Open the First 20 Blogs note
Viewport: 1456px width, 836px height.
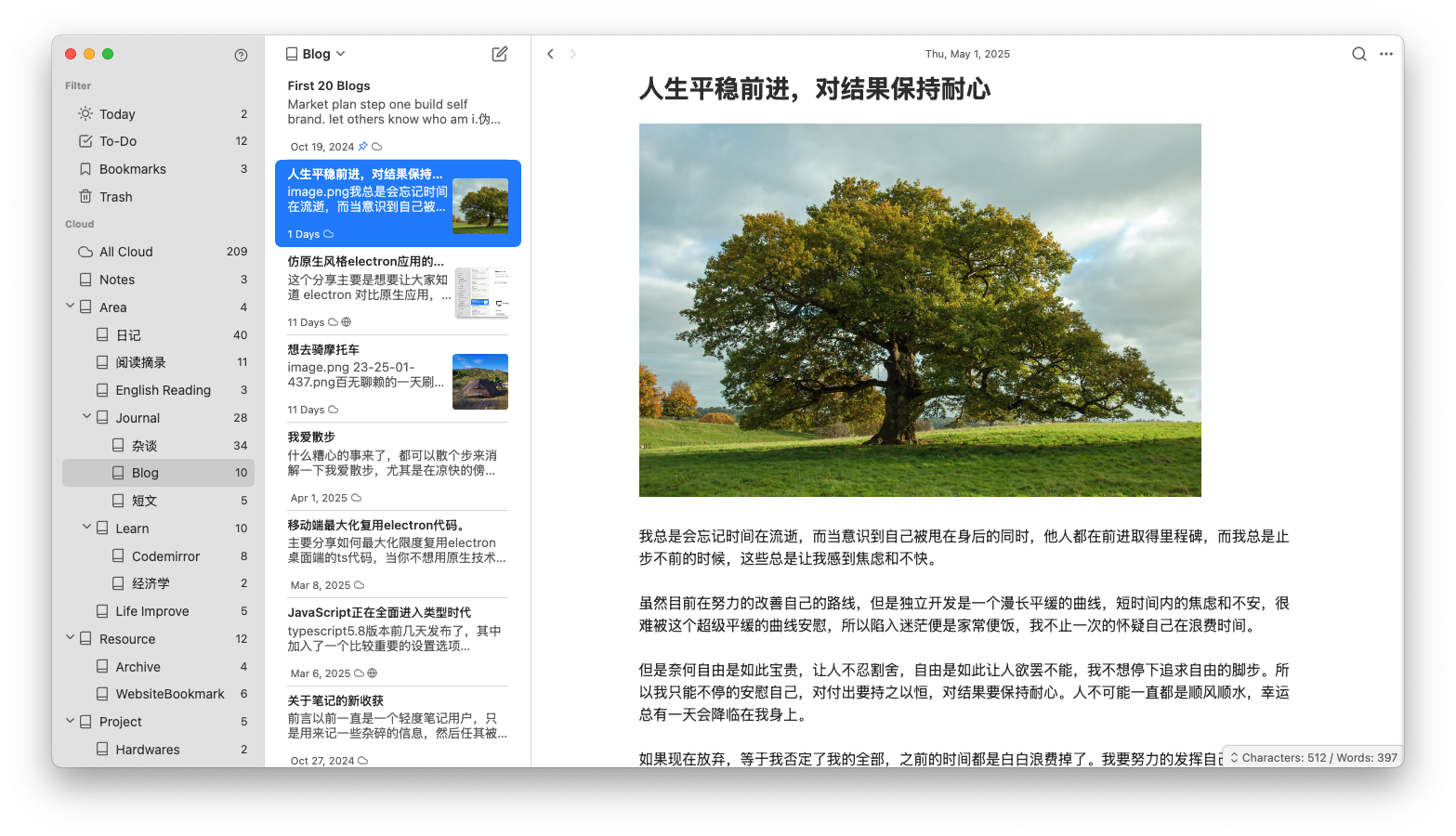(x=398, y=115)
